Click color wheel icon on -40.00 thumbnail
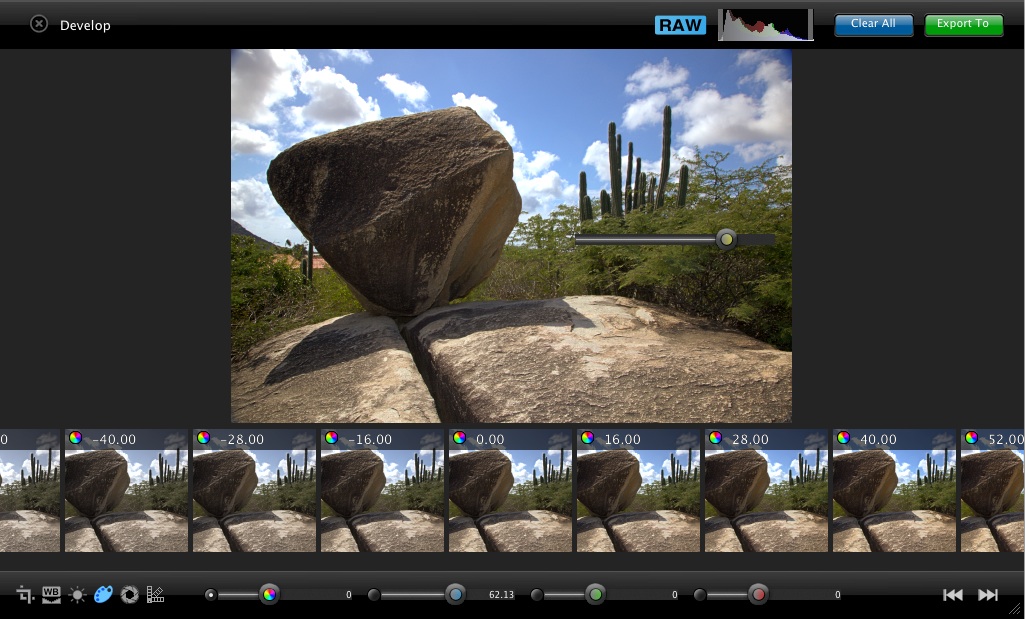 pos(76,438)
